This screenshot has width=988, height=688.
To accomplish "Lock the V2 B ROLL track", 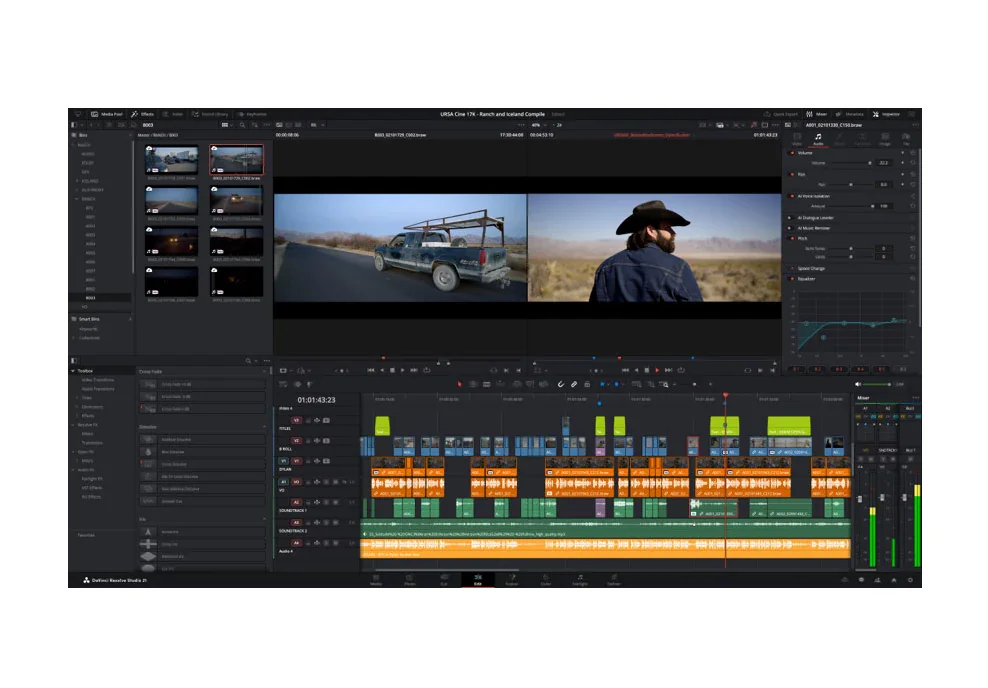I will [308, 441].
